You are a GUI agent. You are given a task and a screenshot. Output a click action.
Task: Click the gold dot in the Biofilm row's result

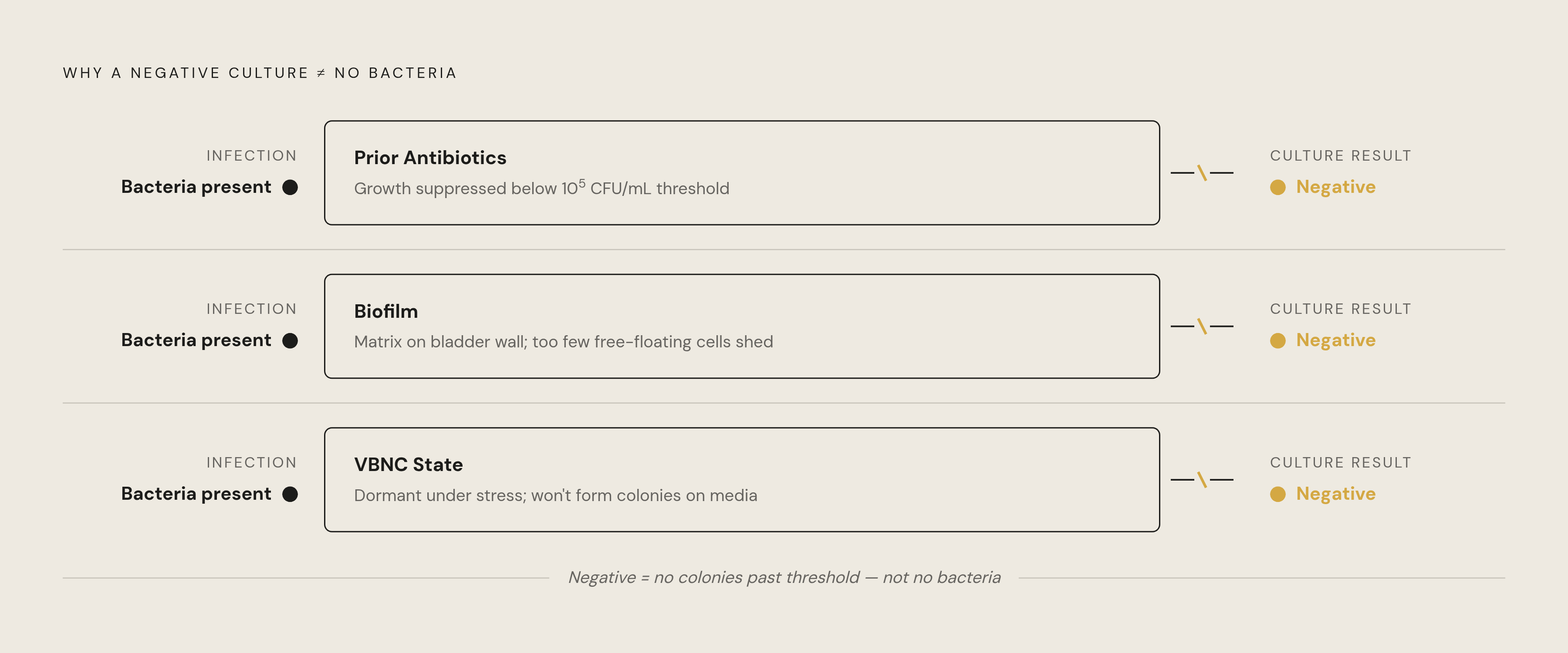point(1277,340)
